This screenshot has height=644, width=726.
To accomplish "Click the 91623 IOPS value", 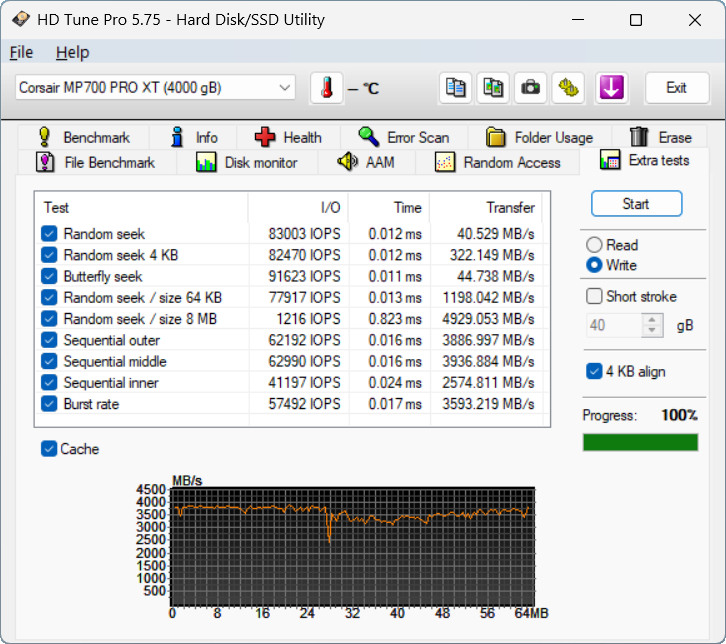I will point(304,276).
